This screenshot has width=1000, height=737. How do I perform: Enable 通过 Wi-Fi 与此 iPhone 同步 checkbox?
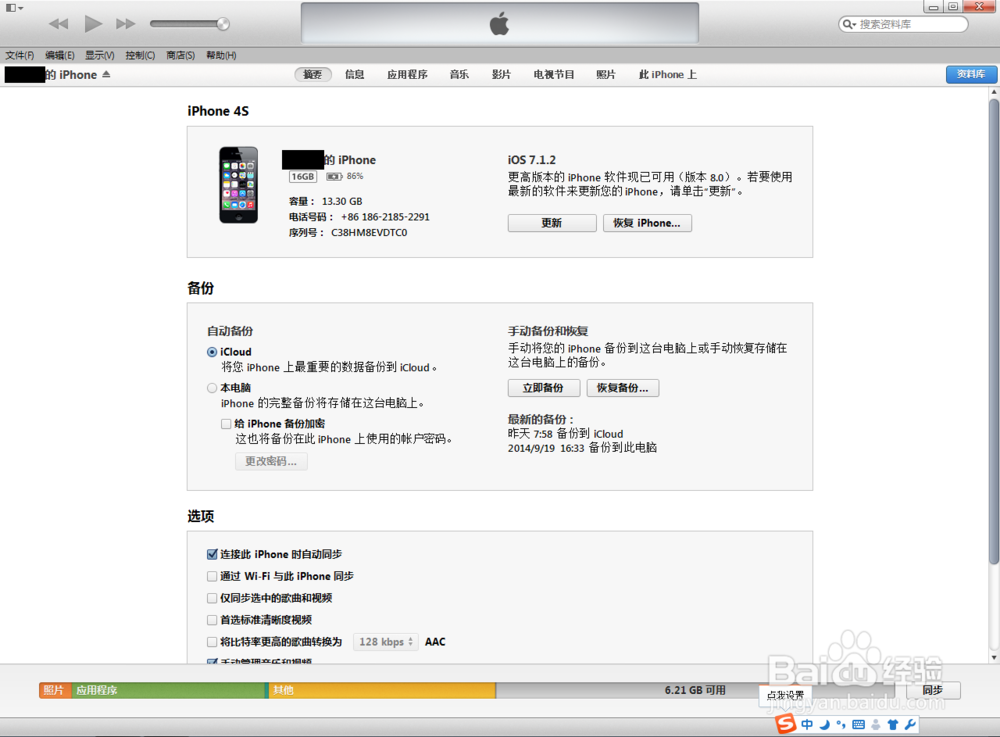pyautogui.click(x=212, y=576)
